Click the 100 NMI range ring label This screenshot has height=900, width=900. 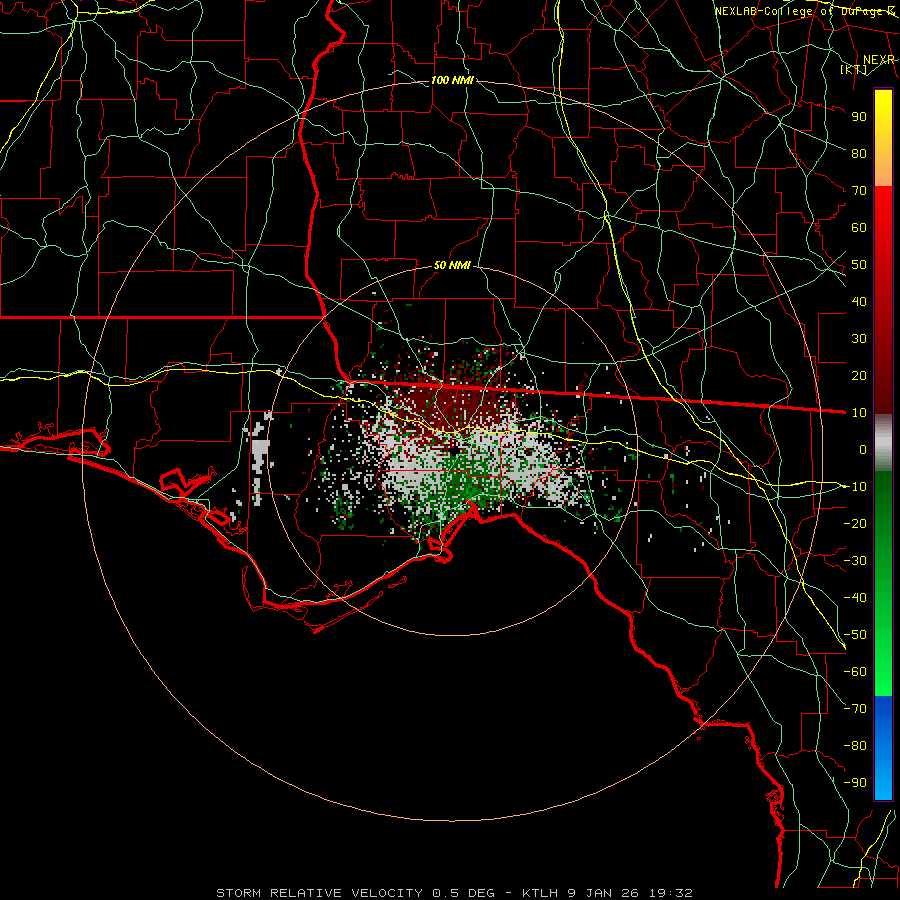tap(452, 80)
